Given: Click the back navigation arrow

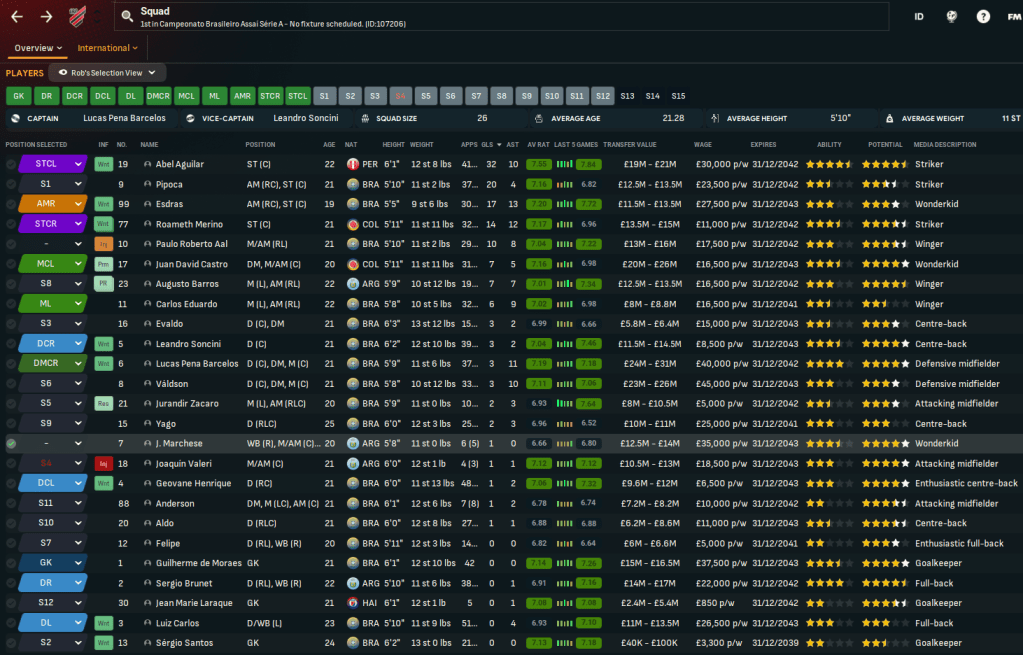Looking at the screenshot, I should pos(17,17).
